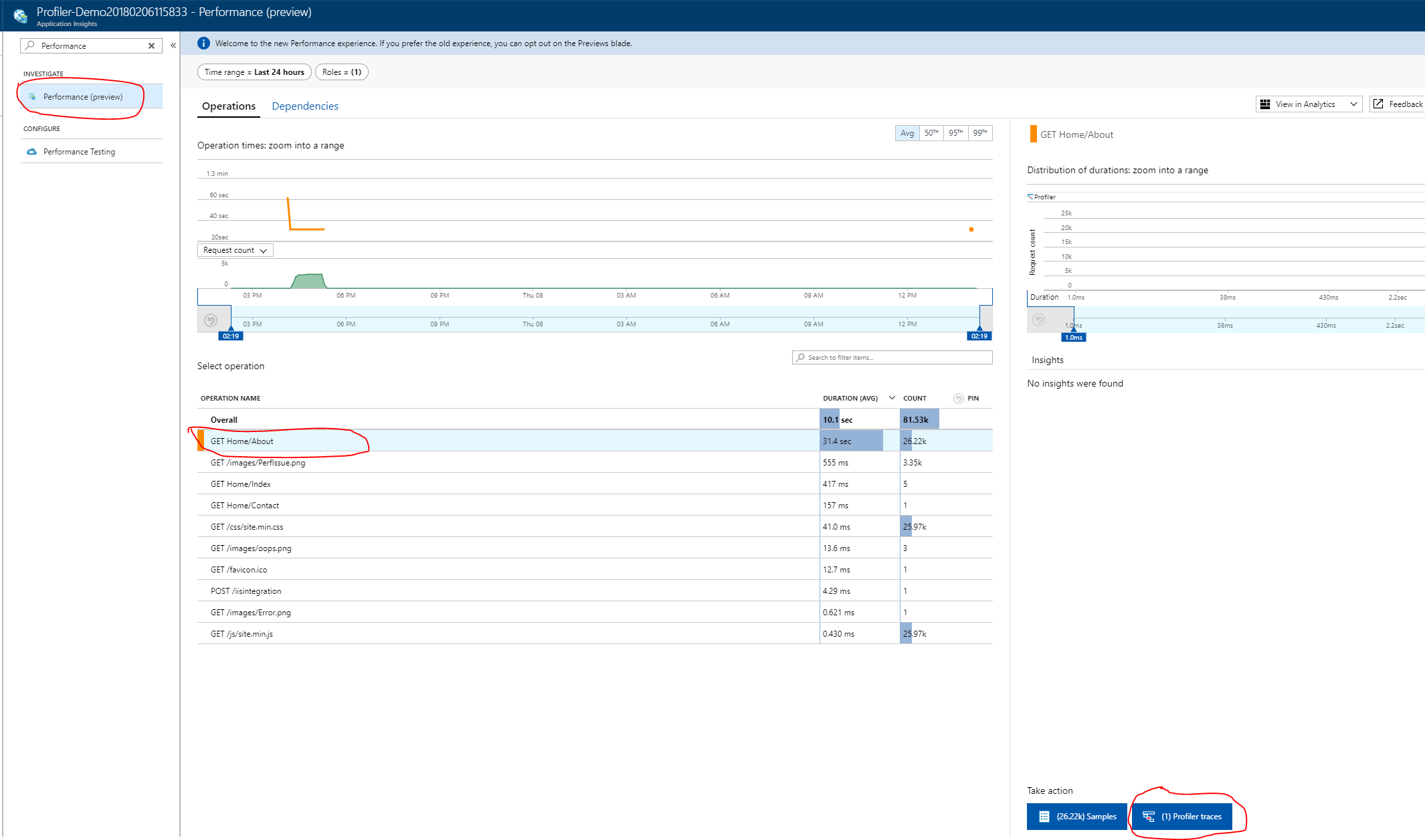This screenshot has width=1425, height=840.
Task: Open the (1) Profiler traces button
Action: (x=1182, y=817)
